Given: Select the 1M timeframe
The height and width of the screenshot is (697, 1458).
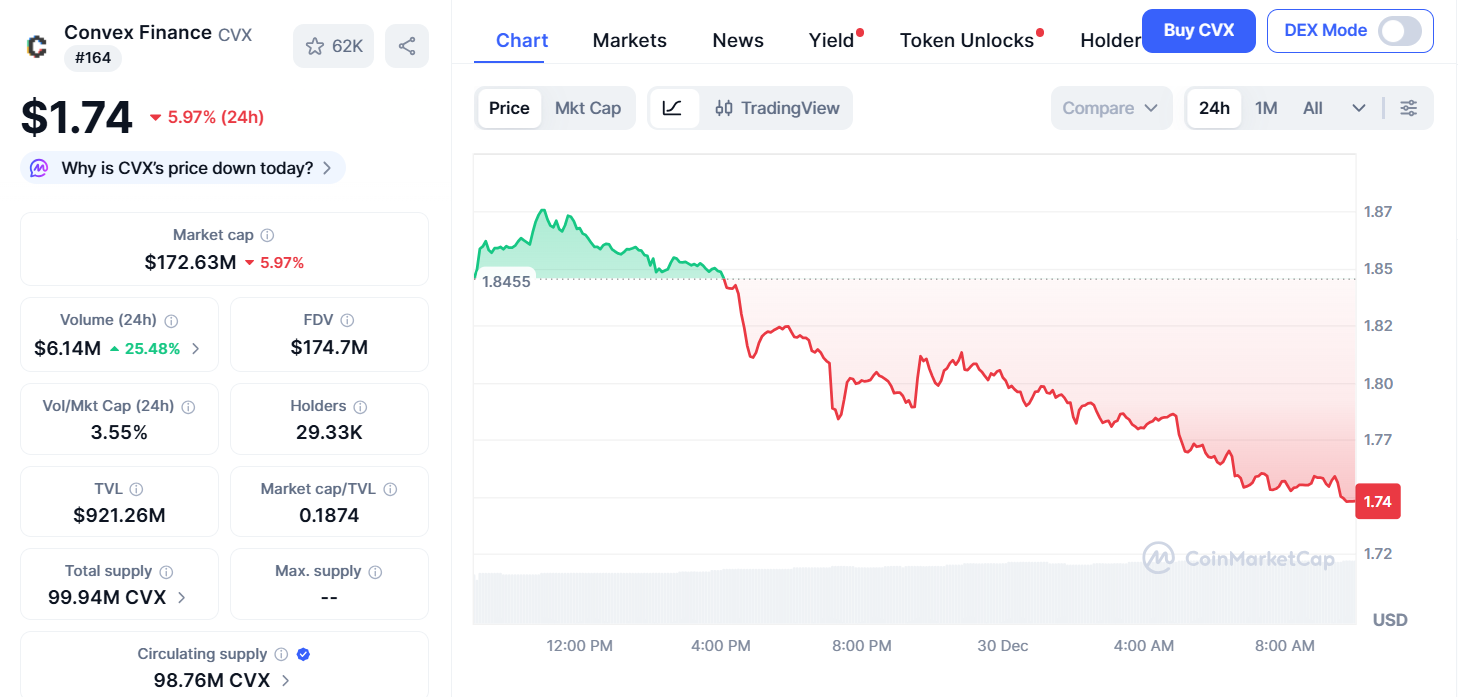Looking at the screenshot, I should pyautogui.click(x=1265, y=108).
